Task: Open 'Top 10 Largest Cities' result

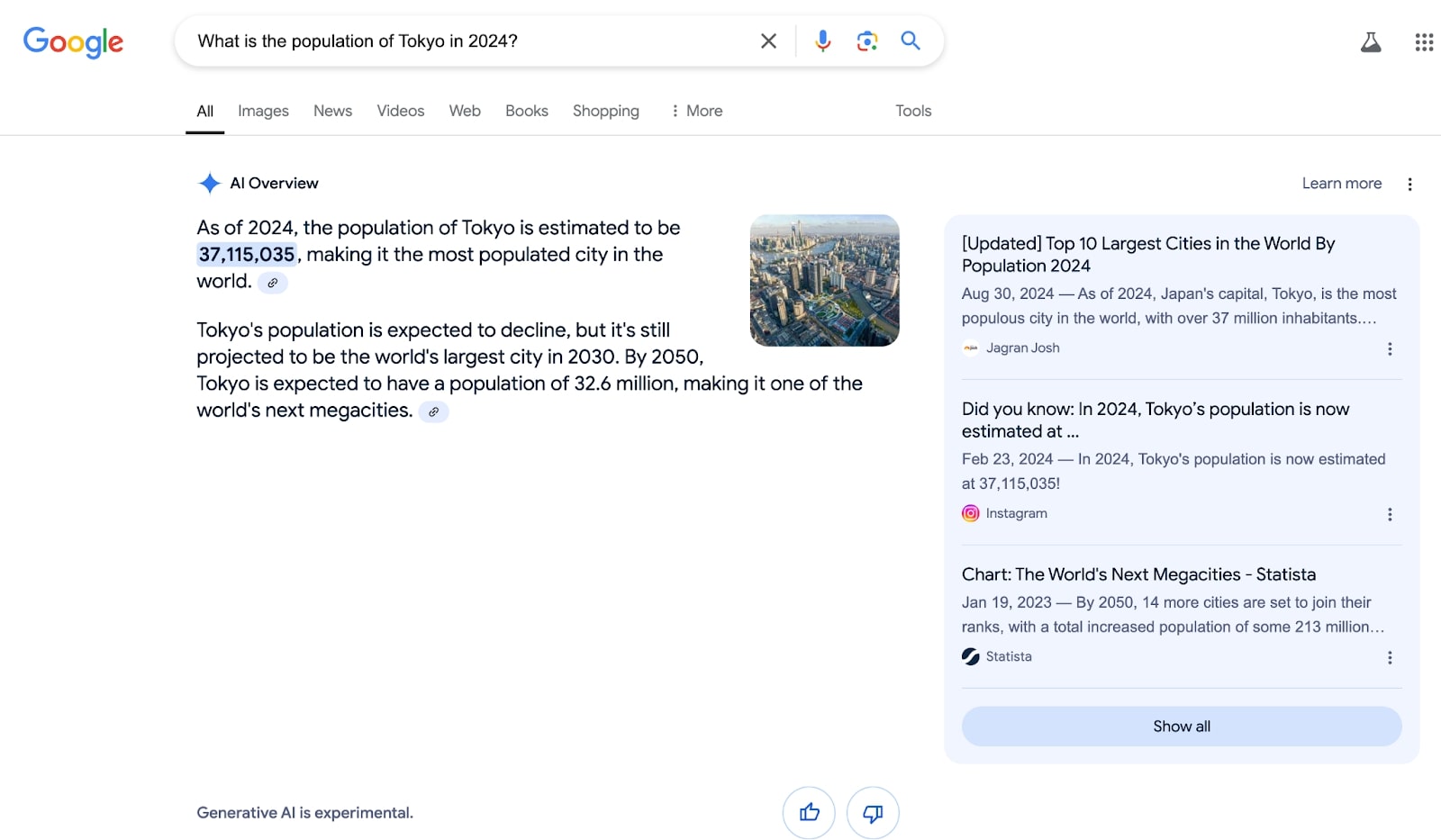Action: [x=1148, y=255]
